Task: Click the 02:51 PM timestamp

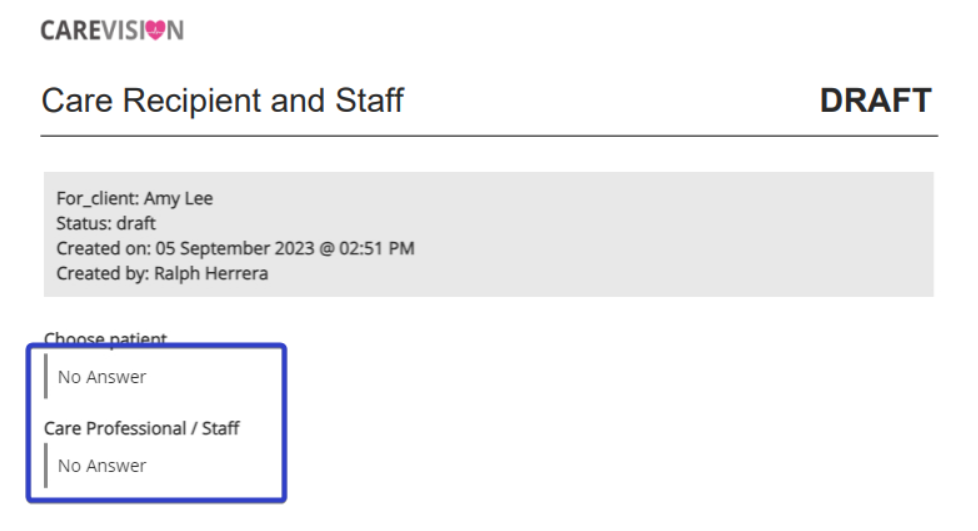Action: coord(377,248)
